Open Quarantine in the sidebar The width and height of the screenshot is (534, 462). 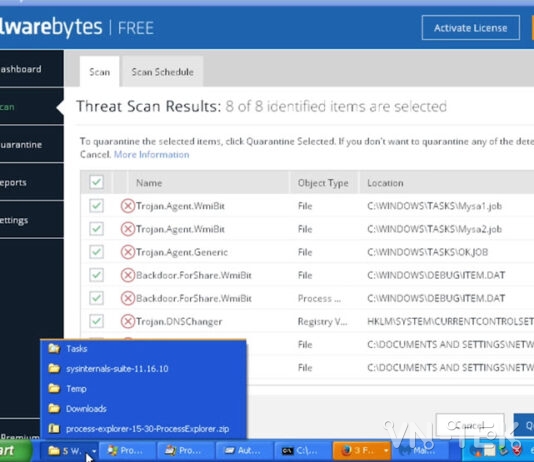coord(31,145)
